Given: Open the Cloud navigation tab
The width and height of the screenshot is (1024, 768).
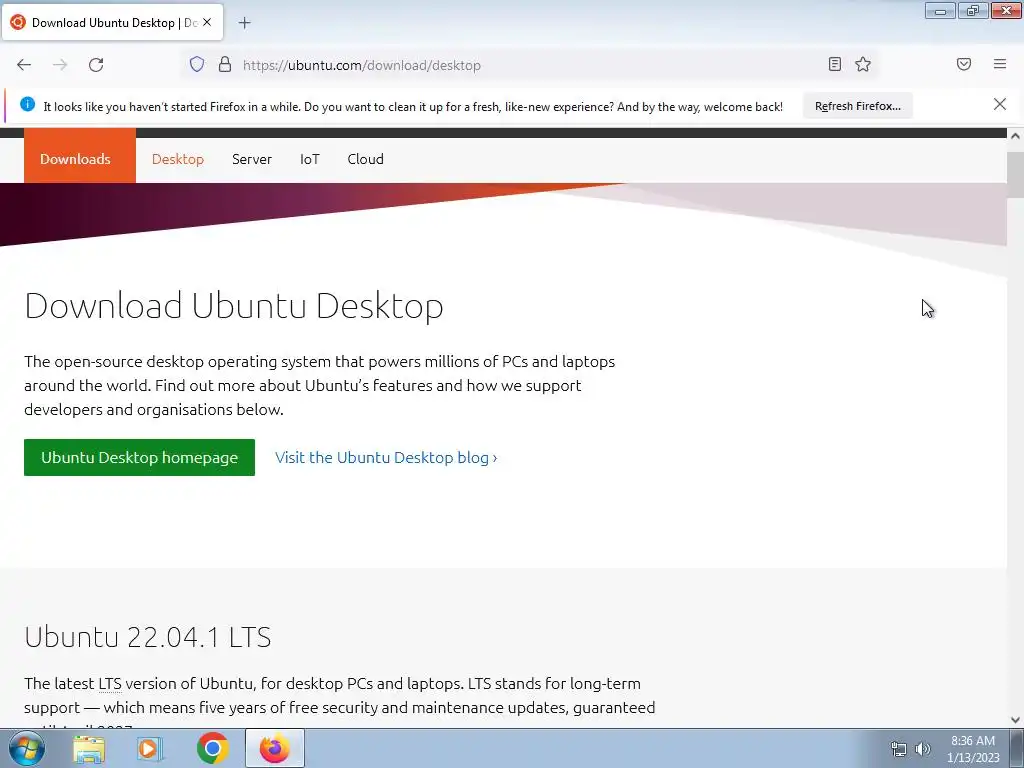Looking at the screenshot, I should point(365,159).
